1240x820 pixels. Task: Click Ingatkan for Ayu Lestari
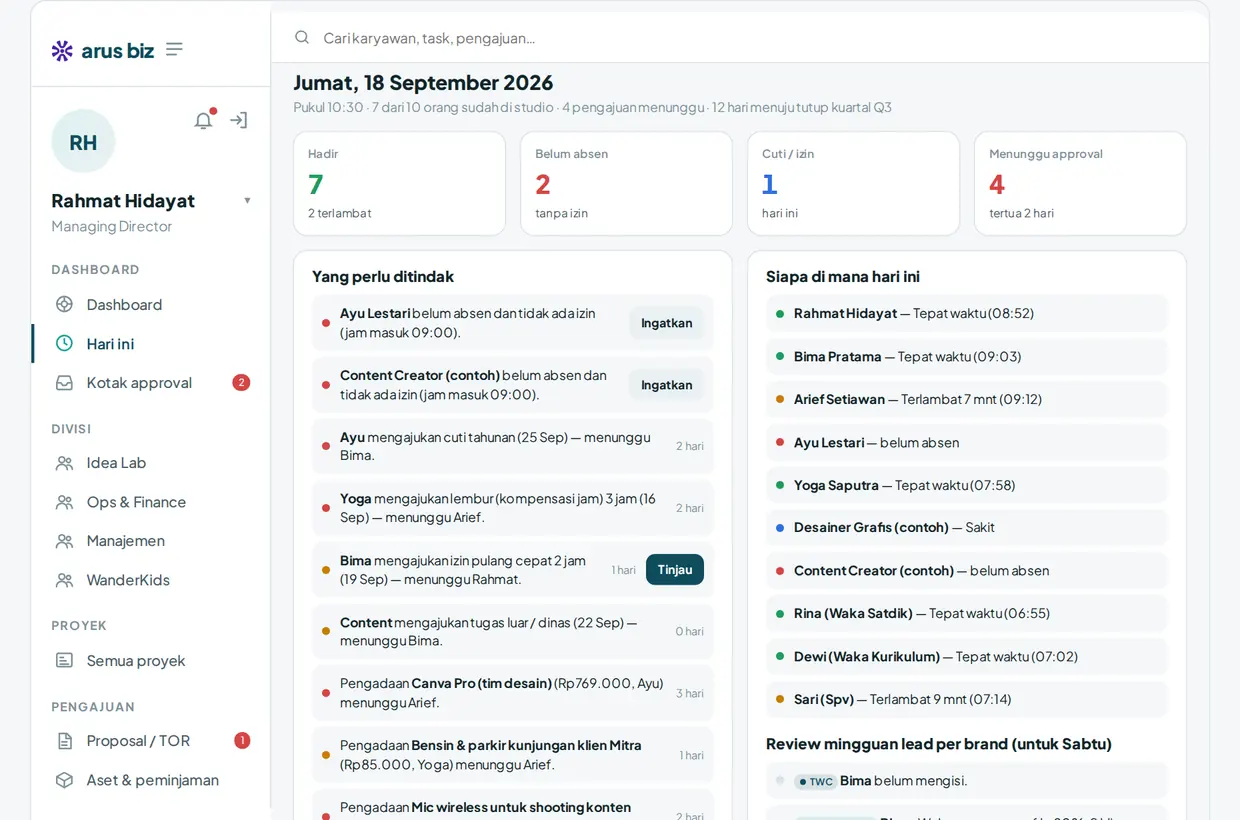667,323
